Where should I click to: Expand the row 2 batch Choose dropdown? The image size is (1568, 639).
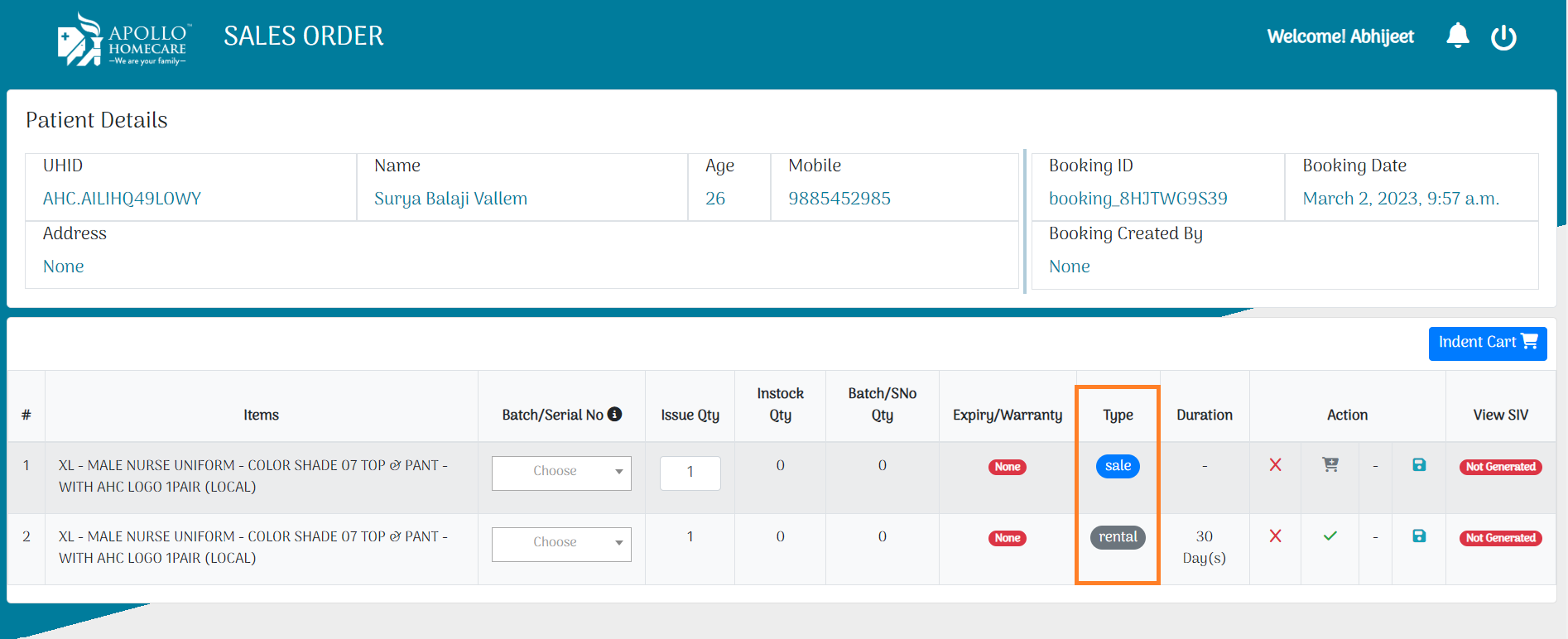(561, 544)
